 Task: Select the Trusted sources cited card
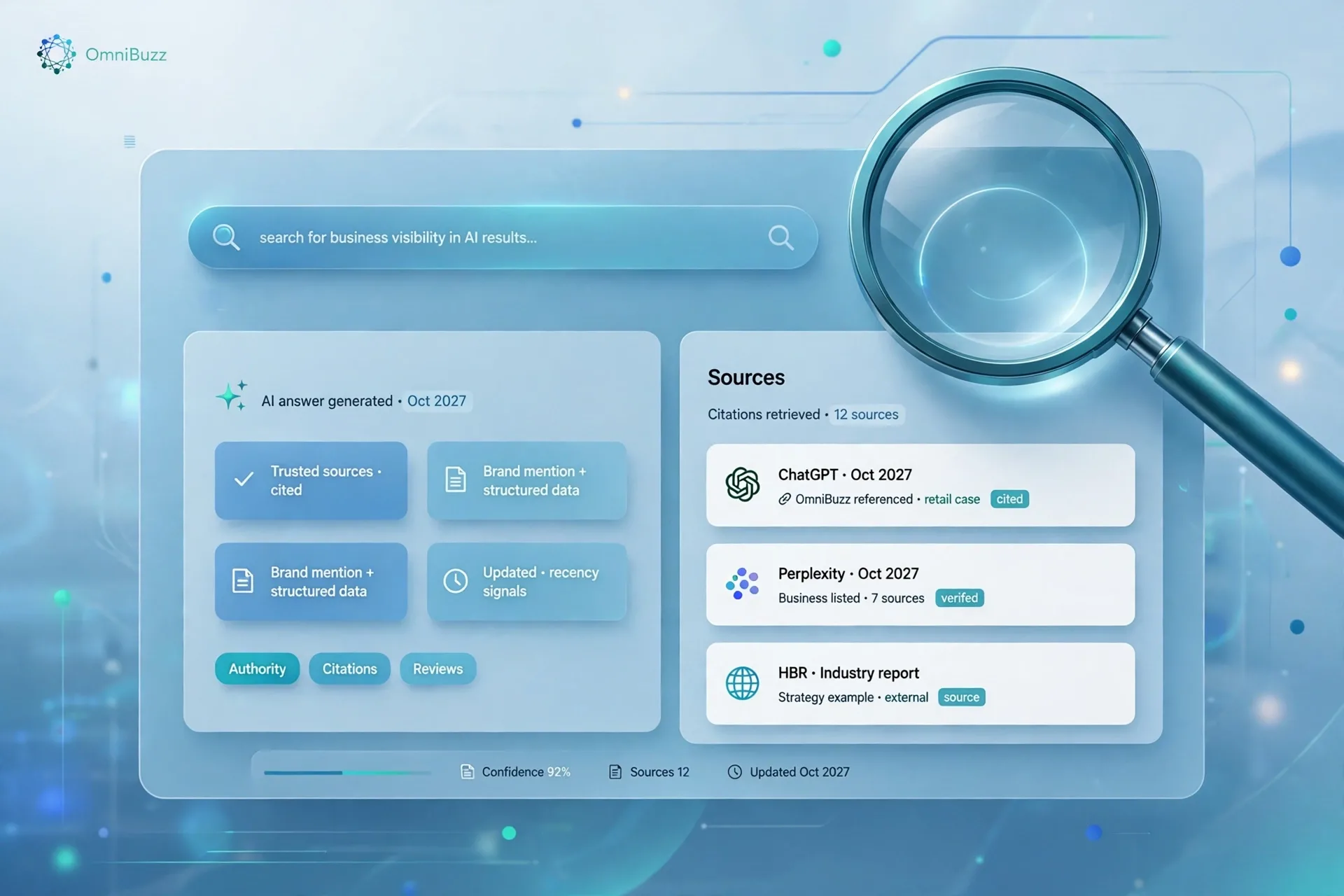pyautogui.click(x=311, y=480)
